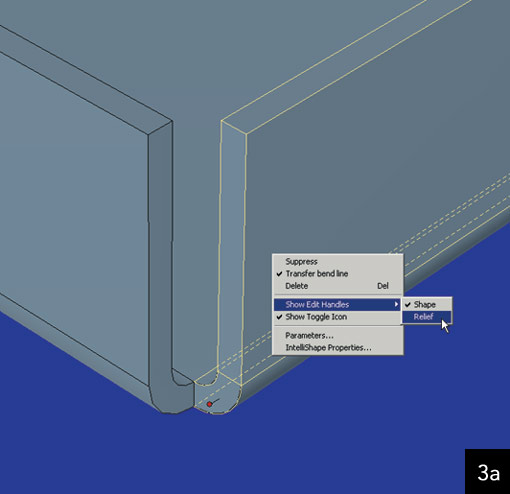Click the checkmark beside Show Toggle Icon
The width and height of the screenshot is (510, 494).
[279, 317]
